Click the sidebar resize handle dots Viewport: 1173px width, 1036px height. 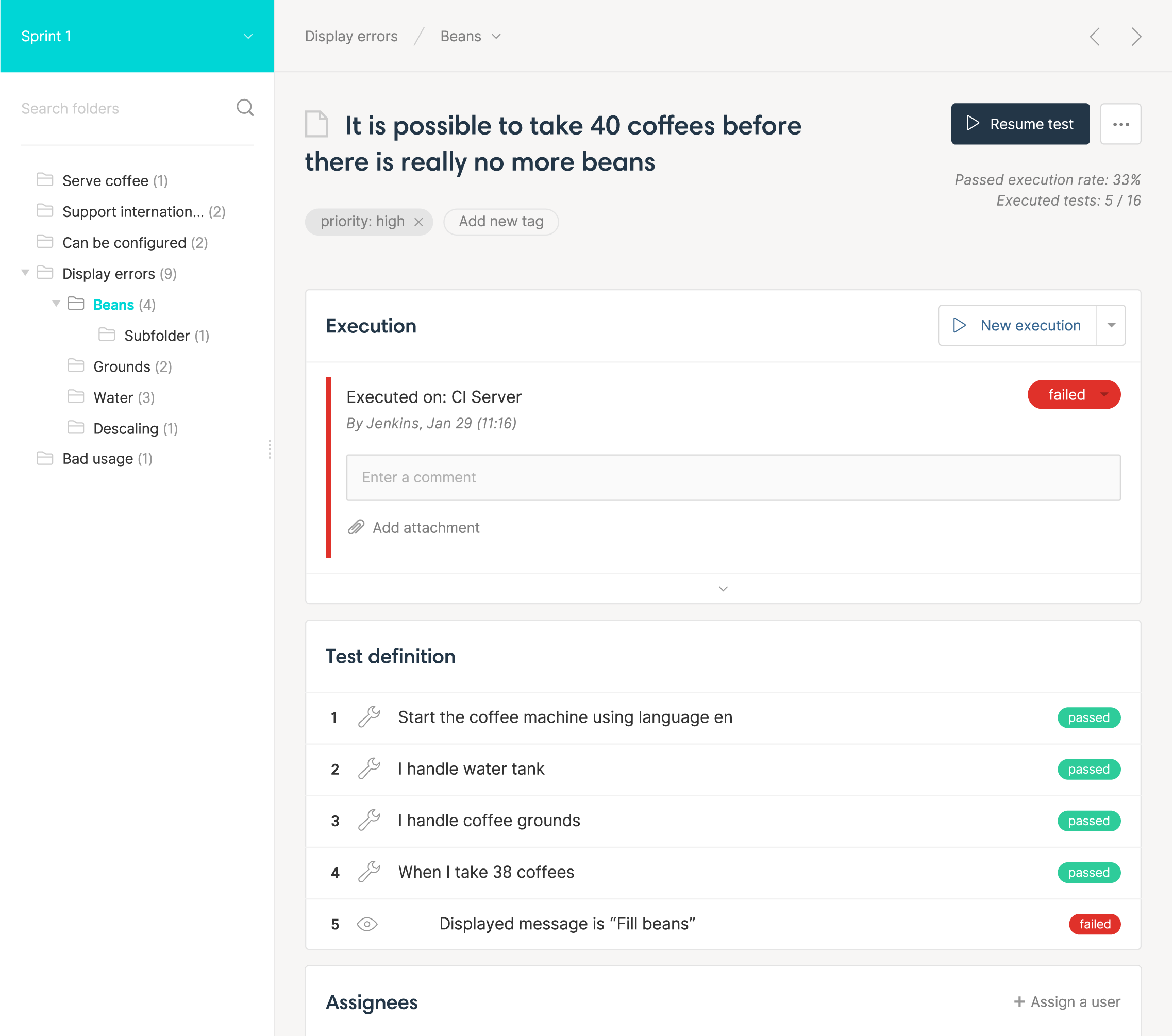[x=270, y=449]
